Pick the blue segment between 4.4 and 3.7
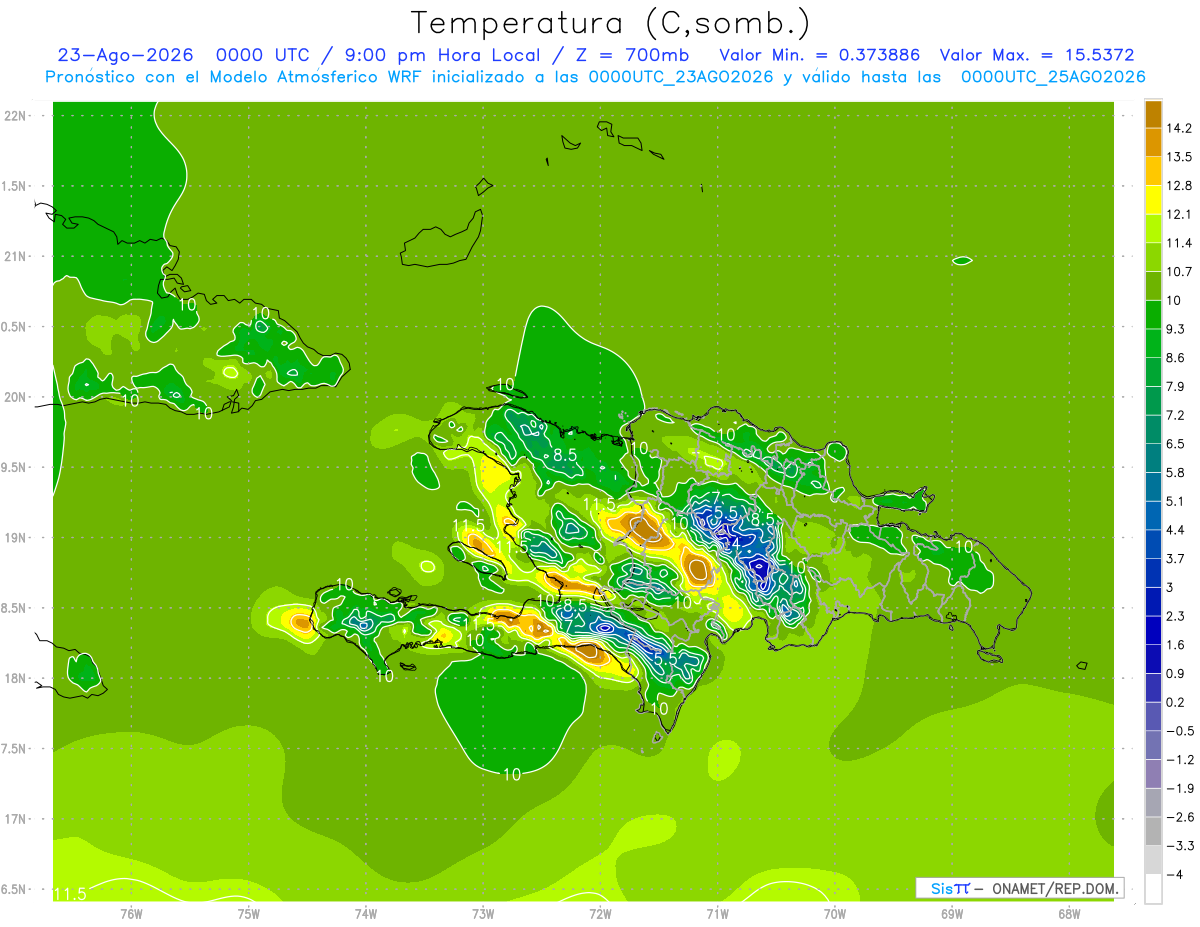Viewport: 1200px width, 927px height. (x=1153, y=544)
